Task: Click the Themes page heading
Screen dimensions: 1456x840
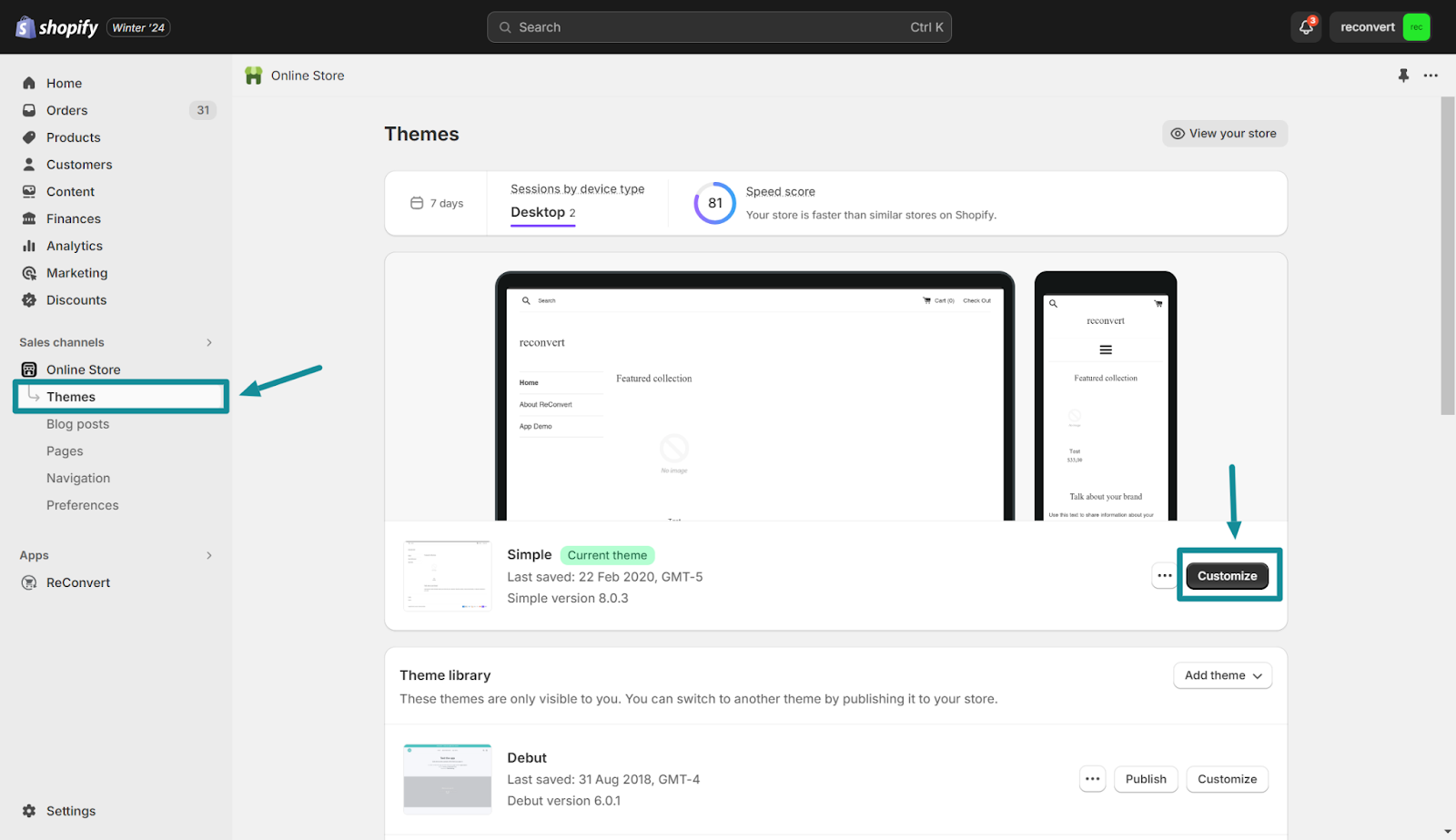Action: (x=421, y=134)
